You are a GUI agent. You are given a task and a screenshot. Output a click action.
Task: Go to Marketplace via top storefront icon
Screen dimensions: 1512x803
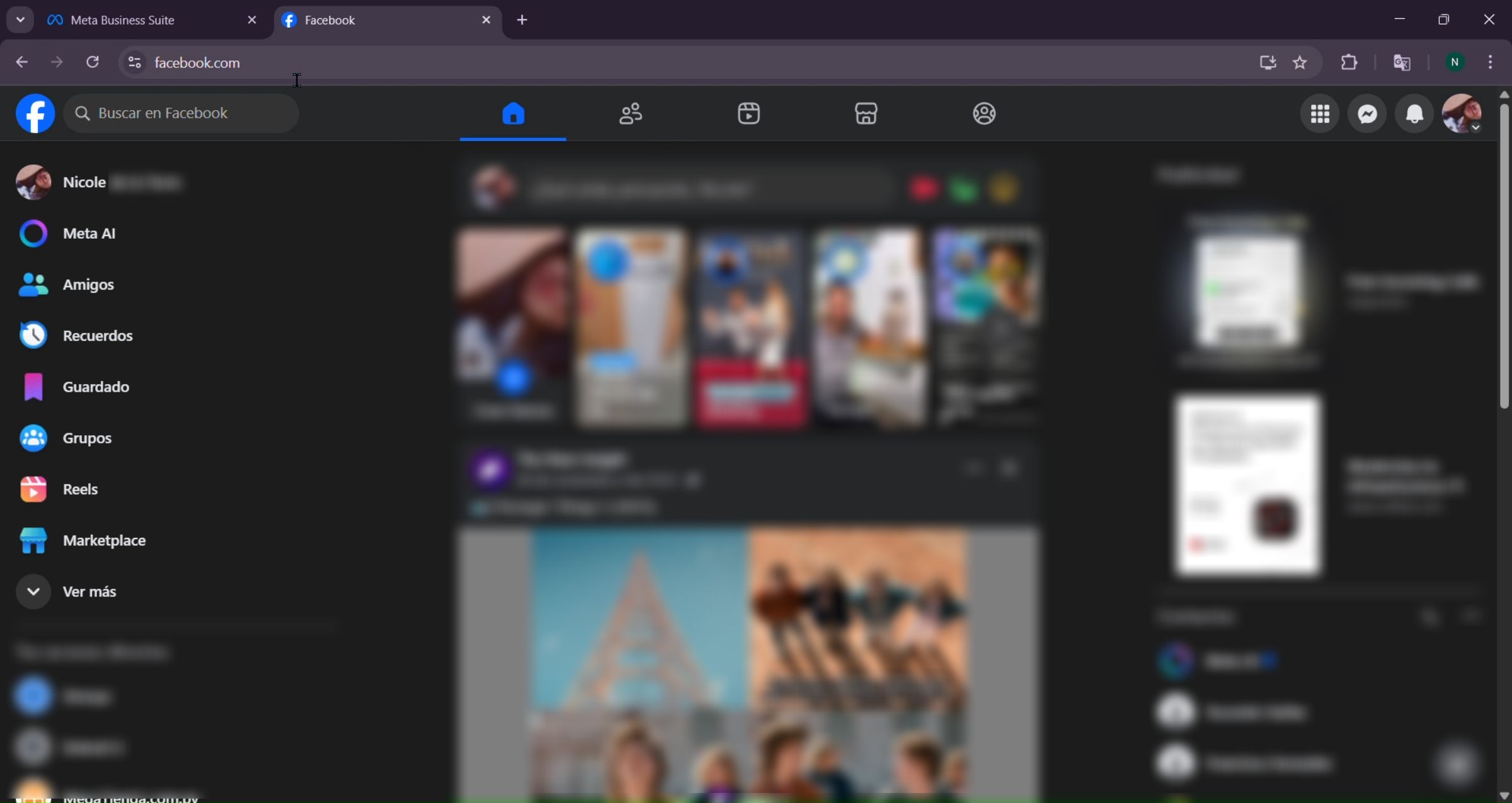[x=866, y=114]
